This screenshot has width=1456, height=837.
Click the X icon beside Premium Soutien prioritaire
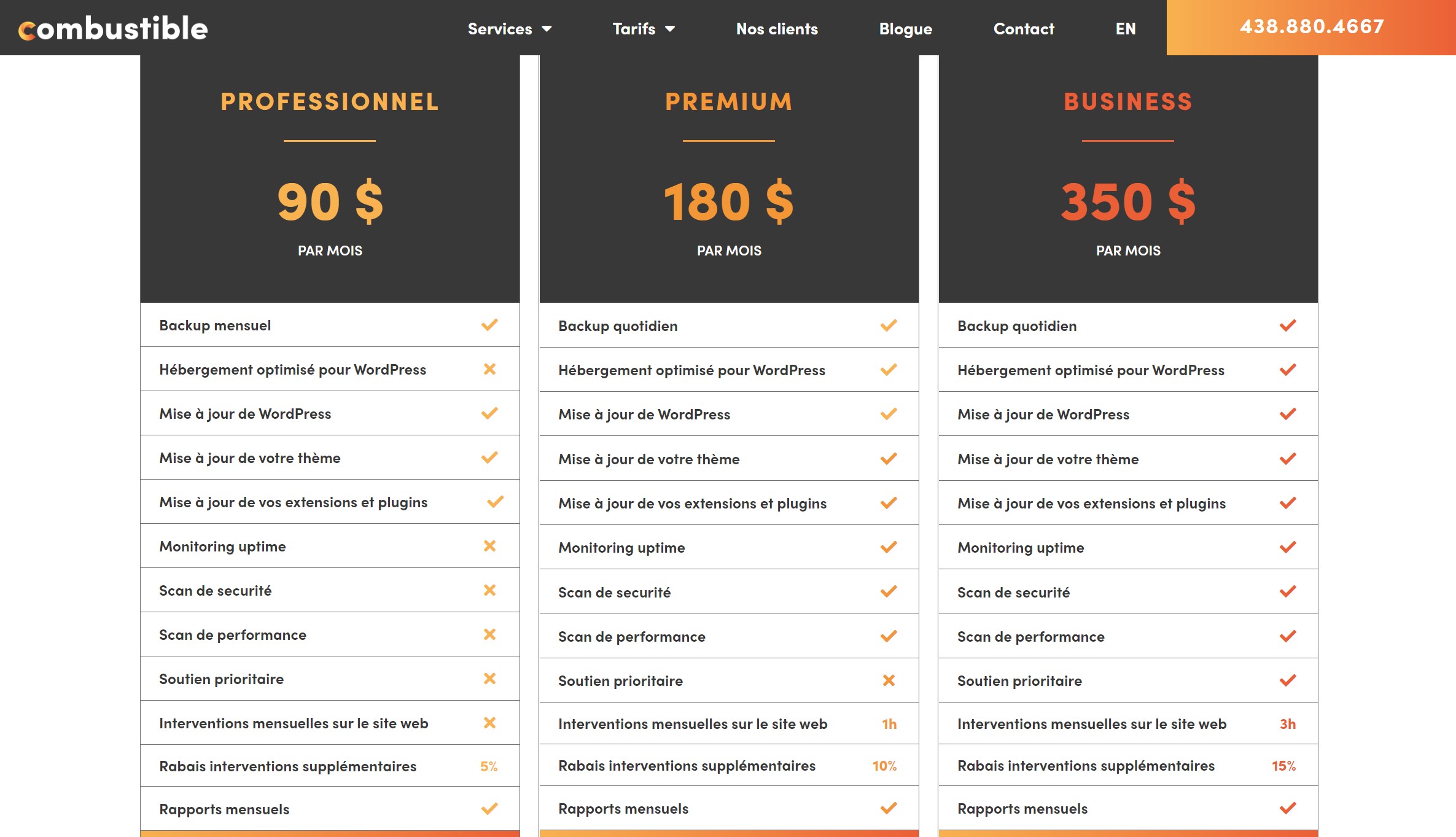889,680
